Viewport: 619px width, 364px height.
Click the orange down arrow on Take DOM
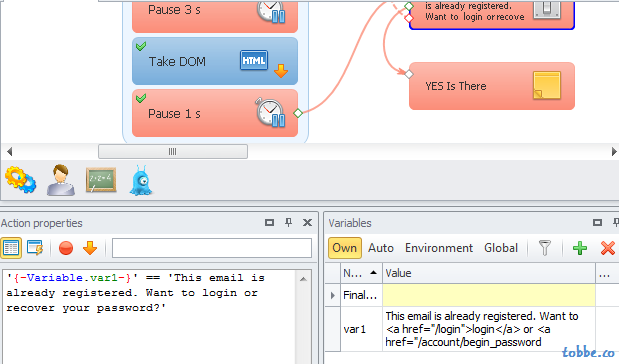click(281, 71)
